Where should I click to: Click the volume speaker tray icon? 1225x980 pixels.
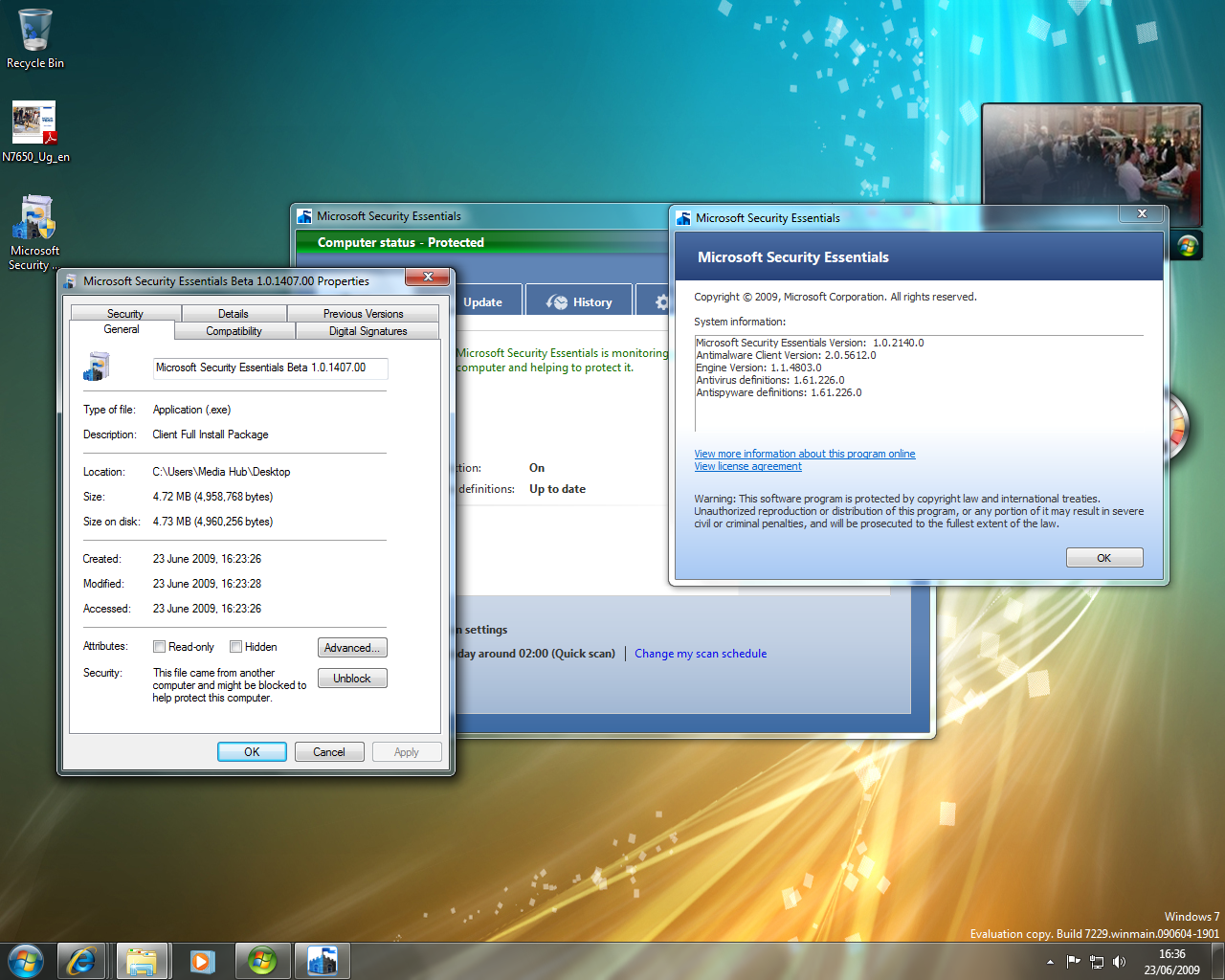coord(1120,962)
